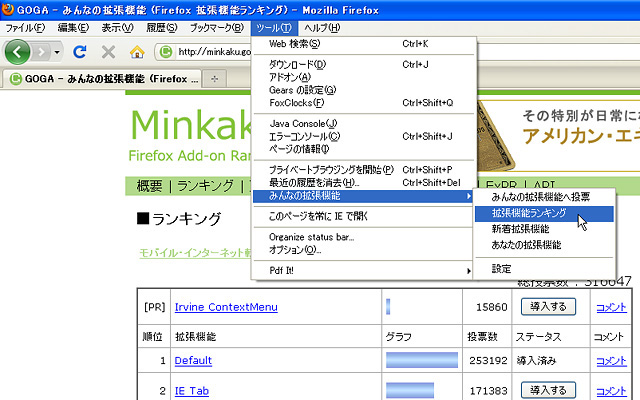This screenshot has height=400, width=640.
Task: Click the Forward navigation arrow
Action: coord(41,52)
